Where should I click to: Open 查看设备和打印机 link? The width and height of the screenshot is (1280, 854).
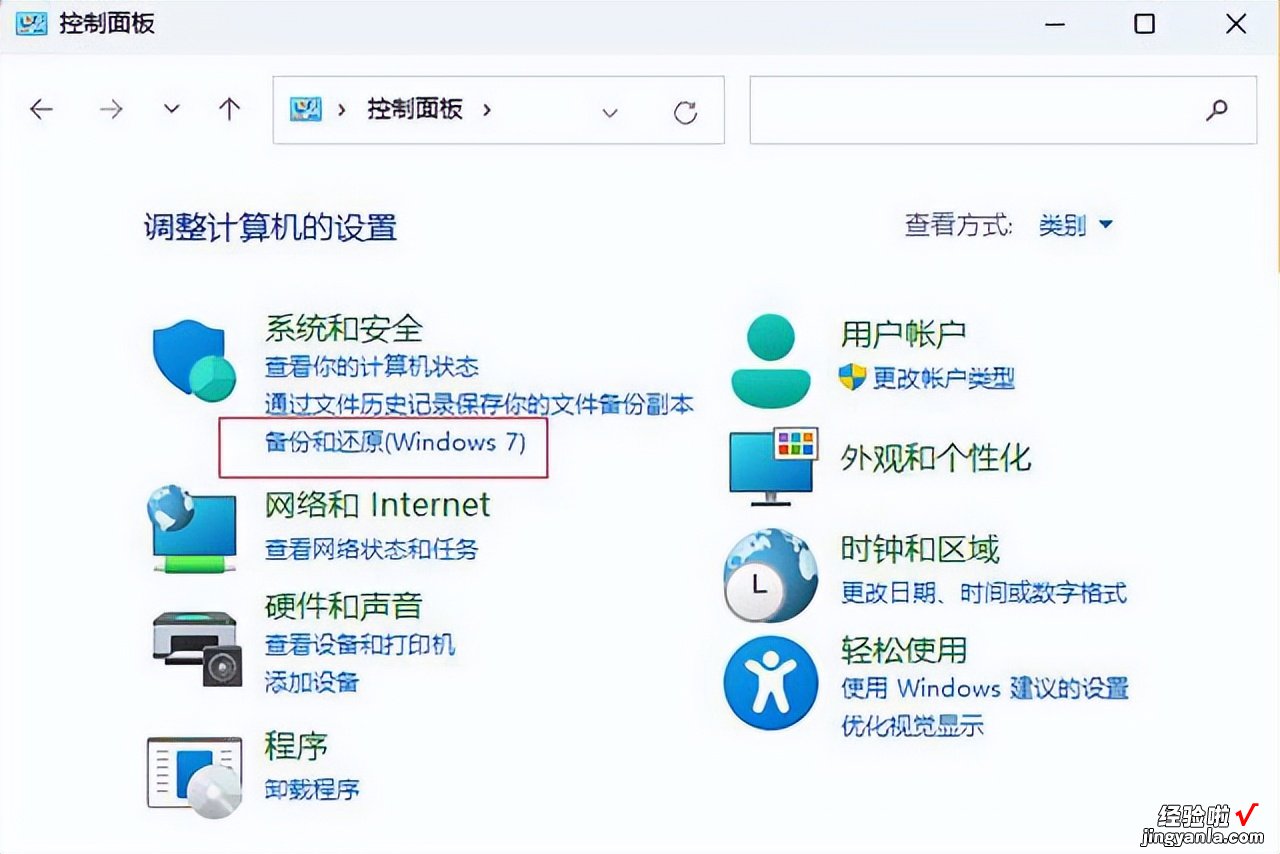tap(360, 644)
